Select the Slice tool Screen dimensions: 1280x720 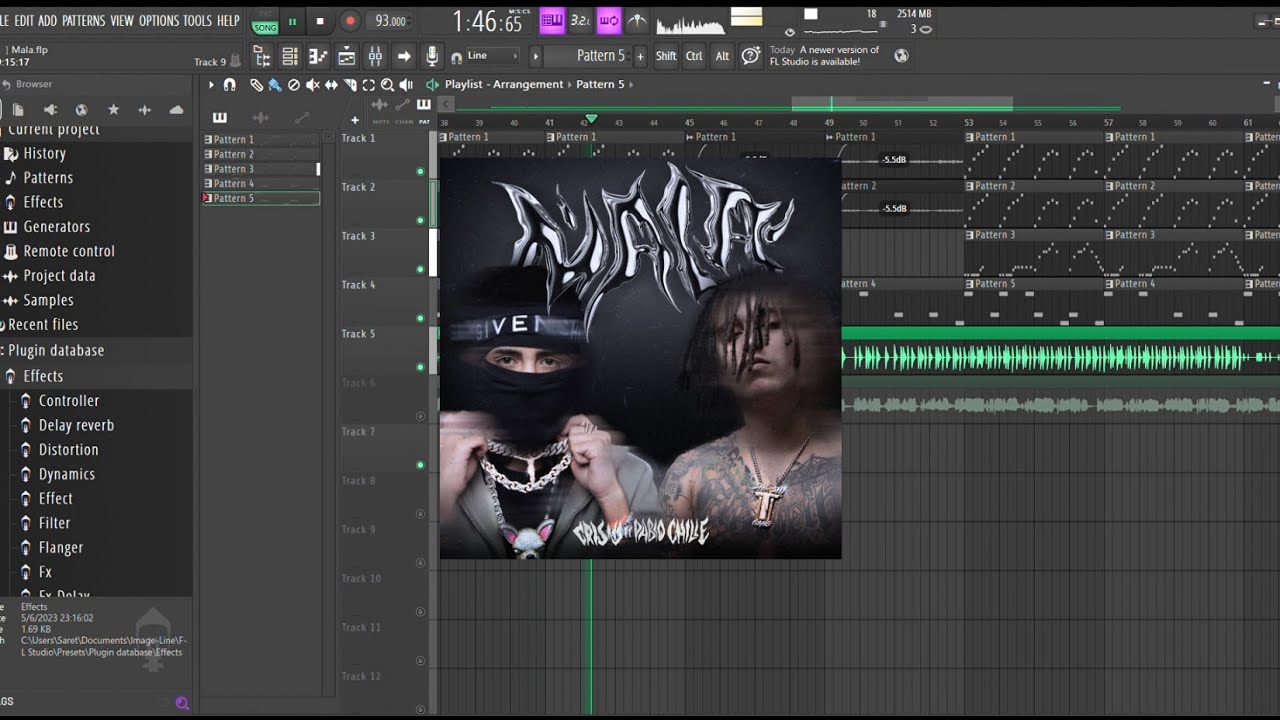pyautogui.click(x=350, y=85)
